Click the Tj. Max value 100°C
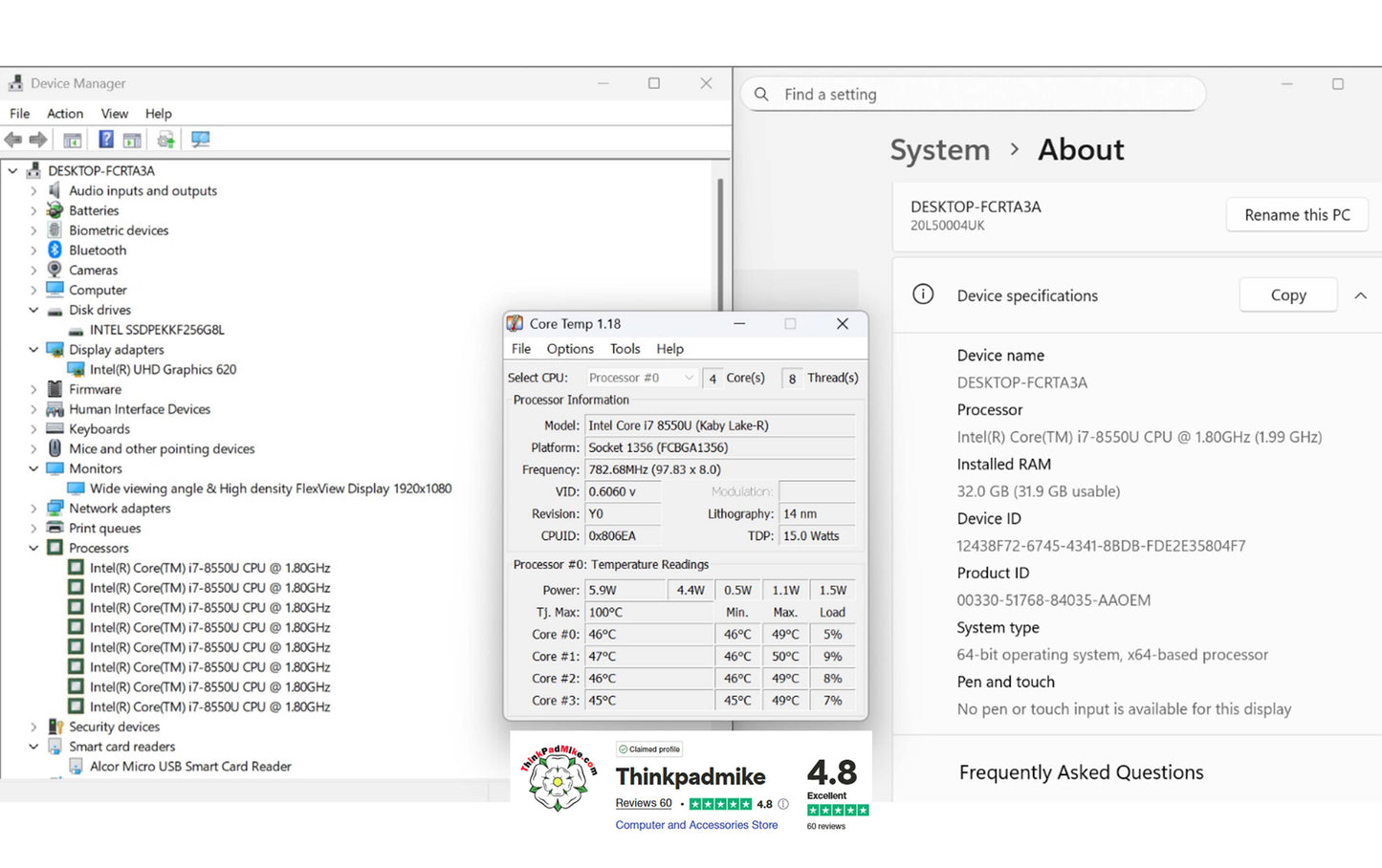The image size is (1382, 868). (648, 612)
